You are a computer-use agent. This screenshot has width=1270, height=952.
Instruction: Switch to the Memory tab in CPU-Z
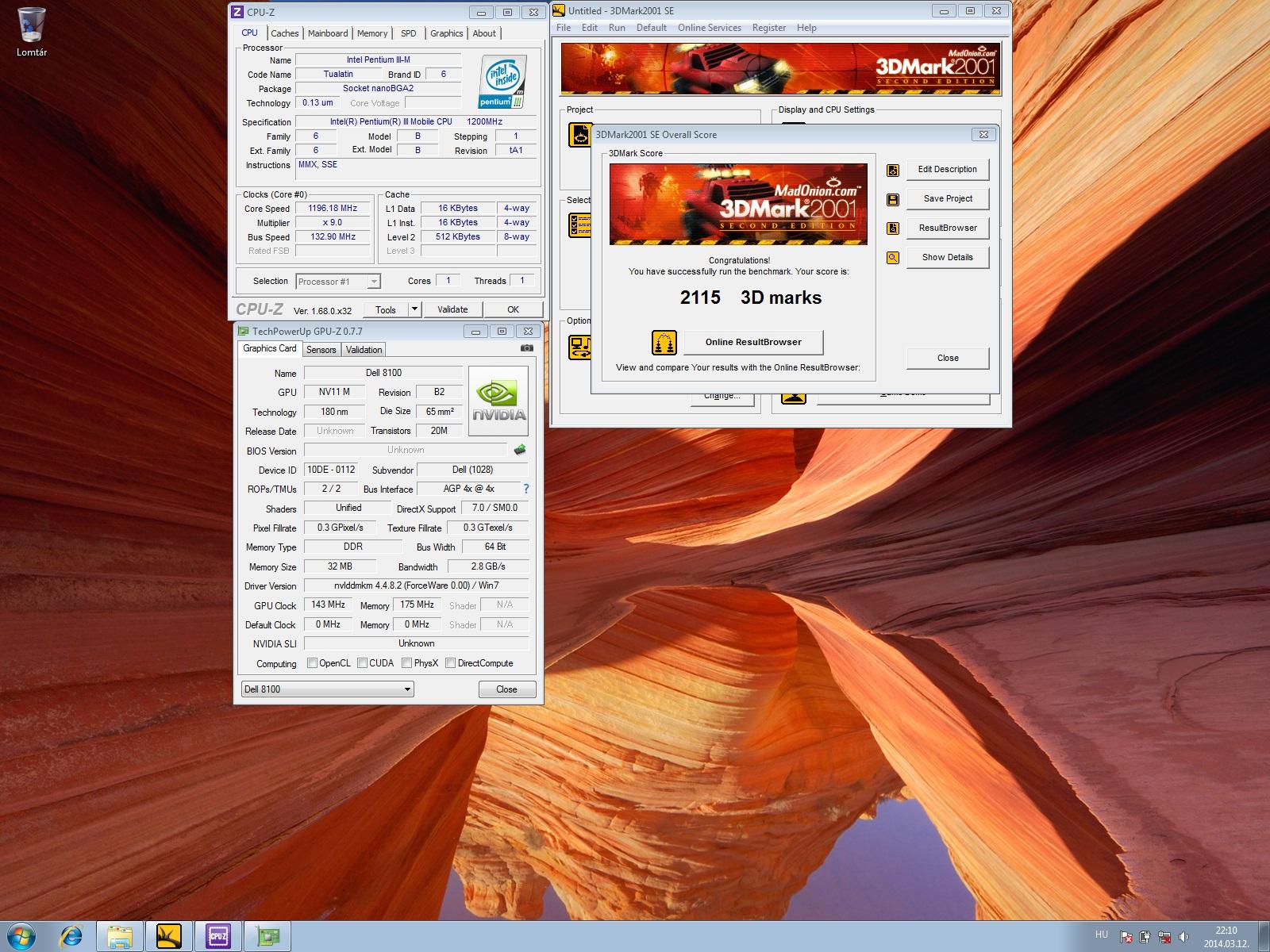(372, 33)
